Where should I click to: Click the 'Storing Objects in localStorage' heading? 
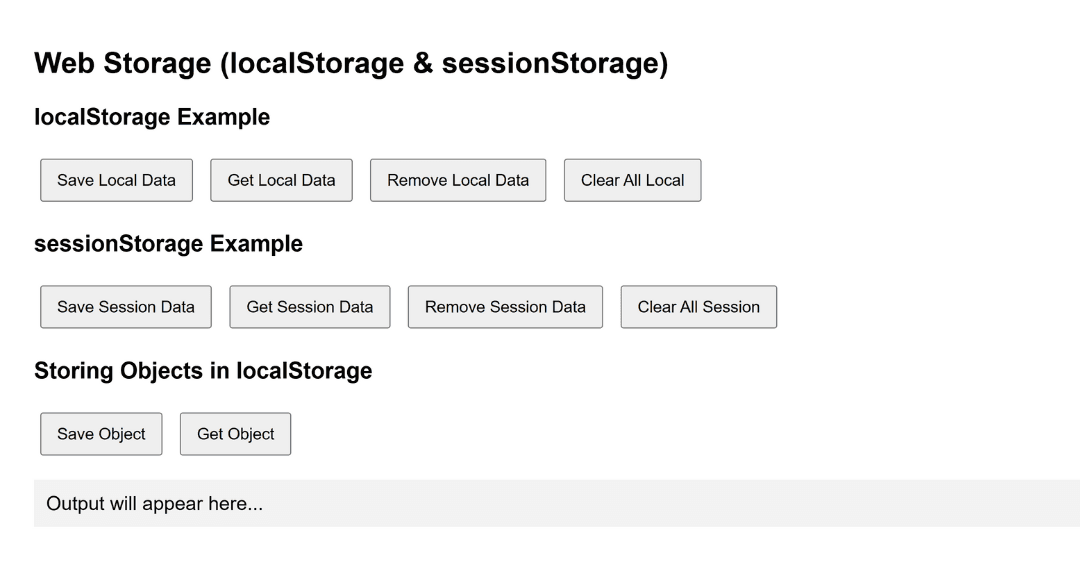(x=203, y=371)
